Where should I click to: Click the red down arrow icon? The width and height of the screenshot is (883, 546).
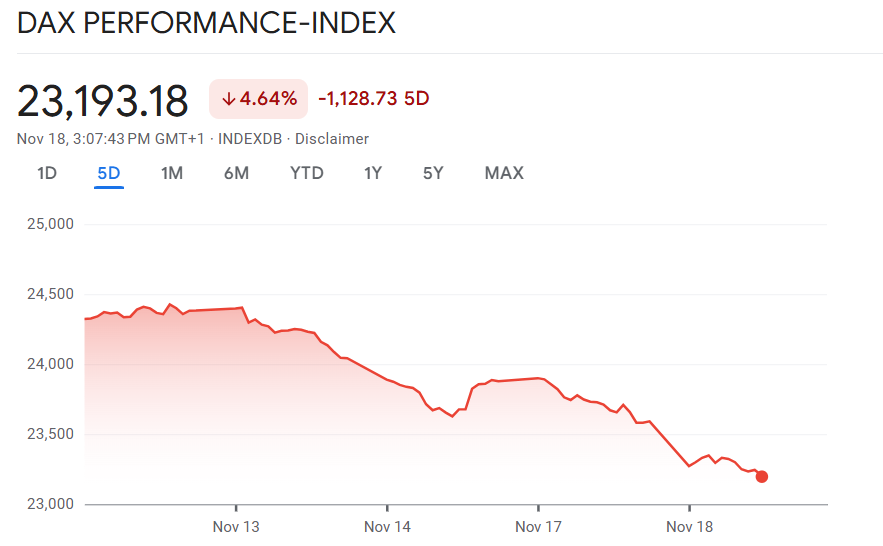[228, 99]
